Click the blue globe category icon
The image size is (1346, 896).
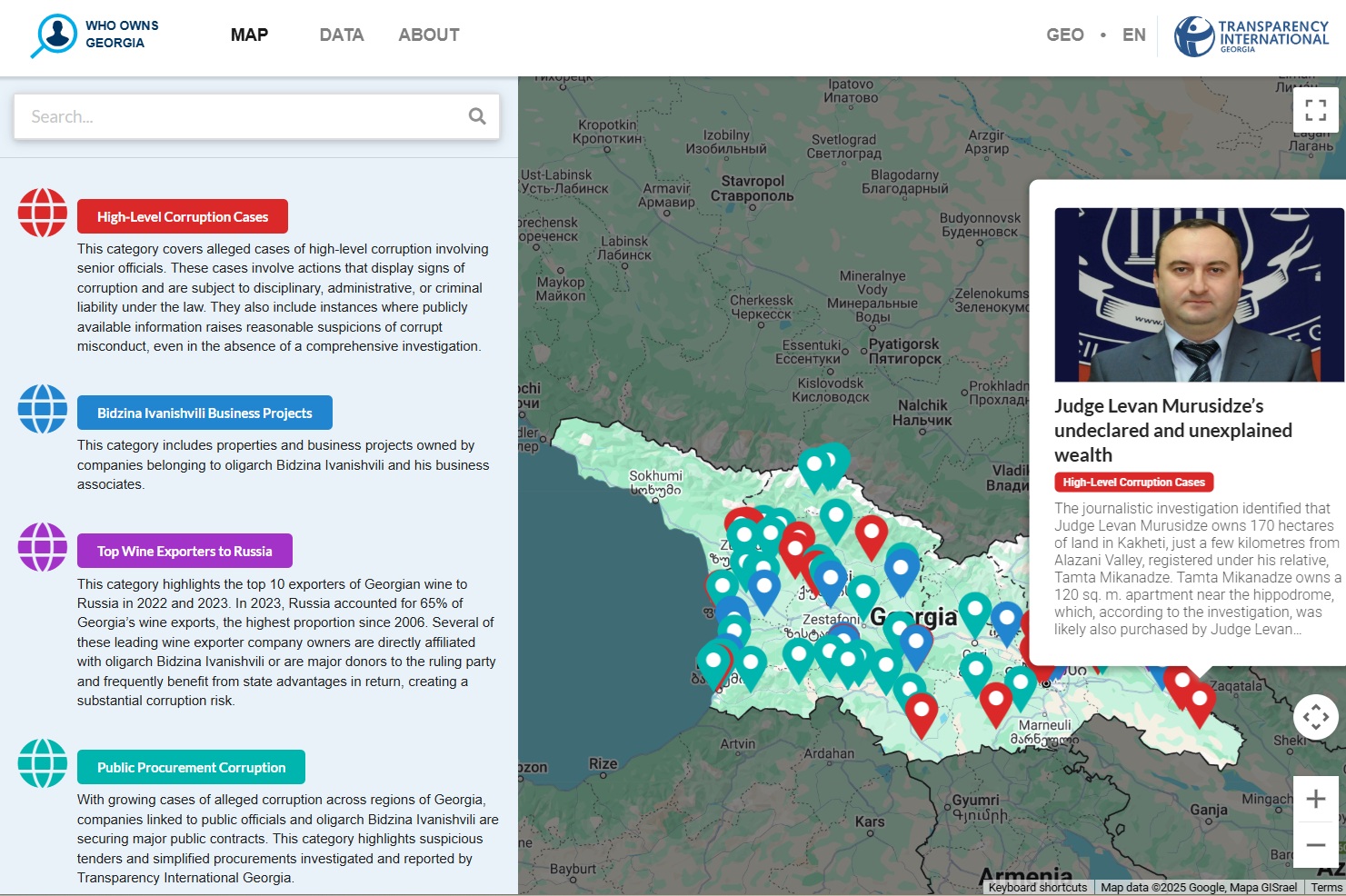43,409
